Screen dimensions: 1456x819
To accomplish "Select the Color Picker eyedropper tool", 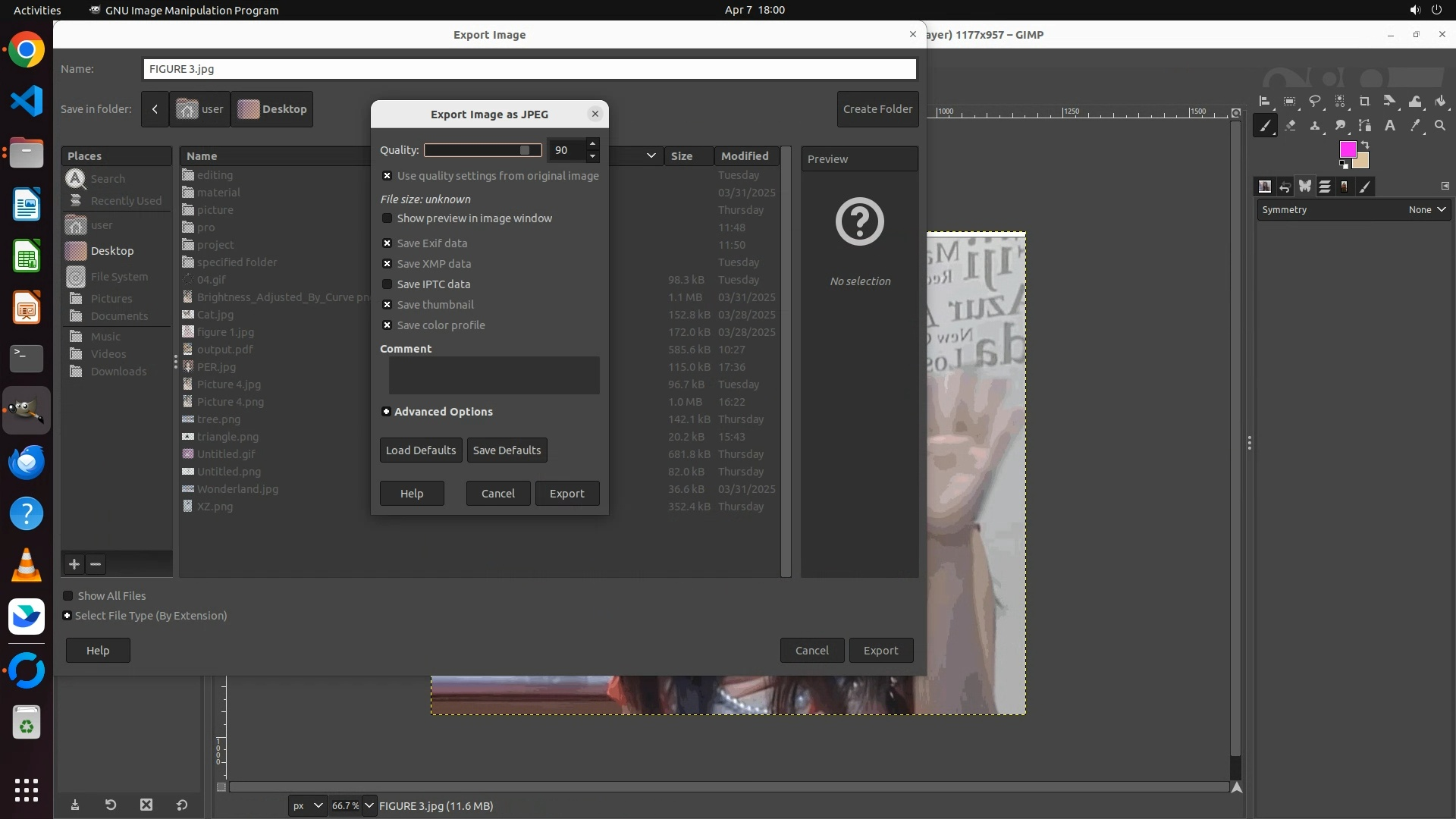I will (1415, 126).
